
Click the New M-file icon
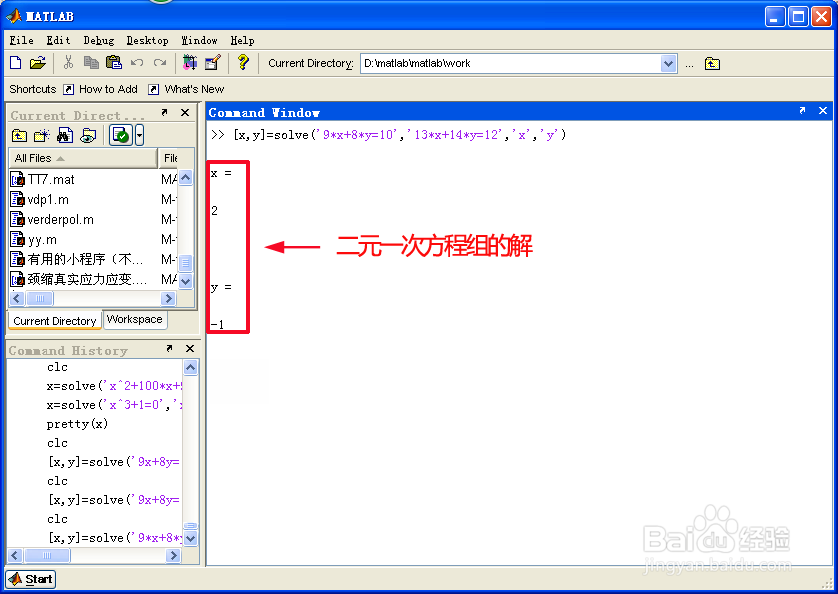[x=15, y=63]
